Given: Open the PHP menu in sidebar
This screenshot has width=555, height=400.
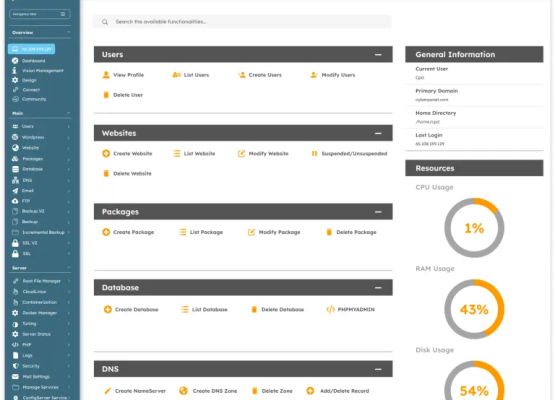Looking at the screenshot, I should click(x=40, y=344).
